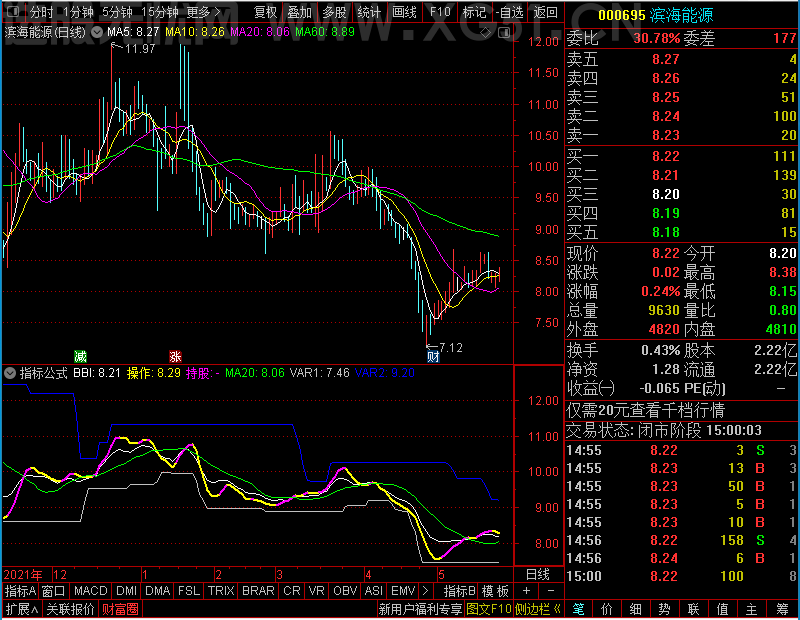Expand the 指标公式 indicator dropdown arrow
800x620 pixels.
[10, 373]
